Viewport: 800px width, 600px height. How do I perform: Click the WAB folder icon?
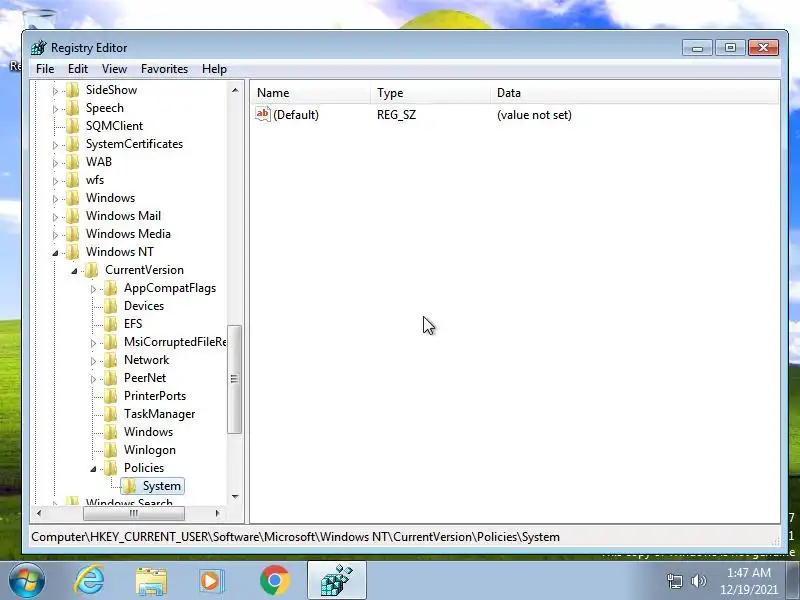click(x=73, y=162)
